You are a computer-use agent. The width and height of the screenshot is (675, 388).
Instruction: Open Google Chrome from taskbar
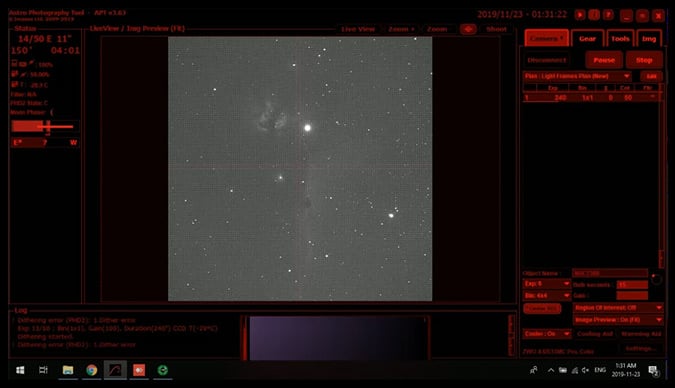tap(91, 370)
